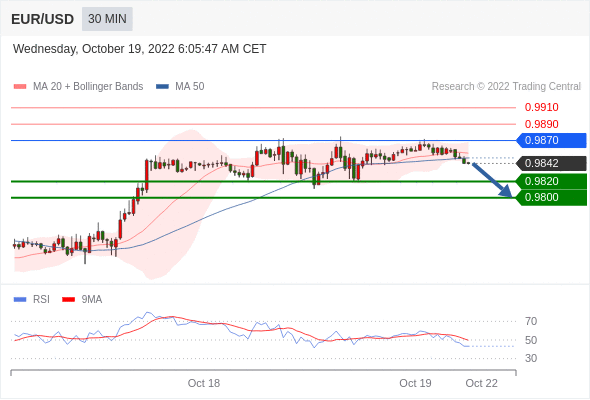Select the green 0.9800 support tag

[x=551, y=198]
